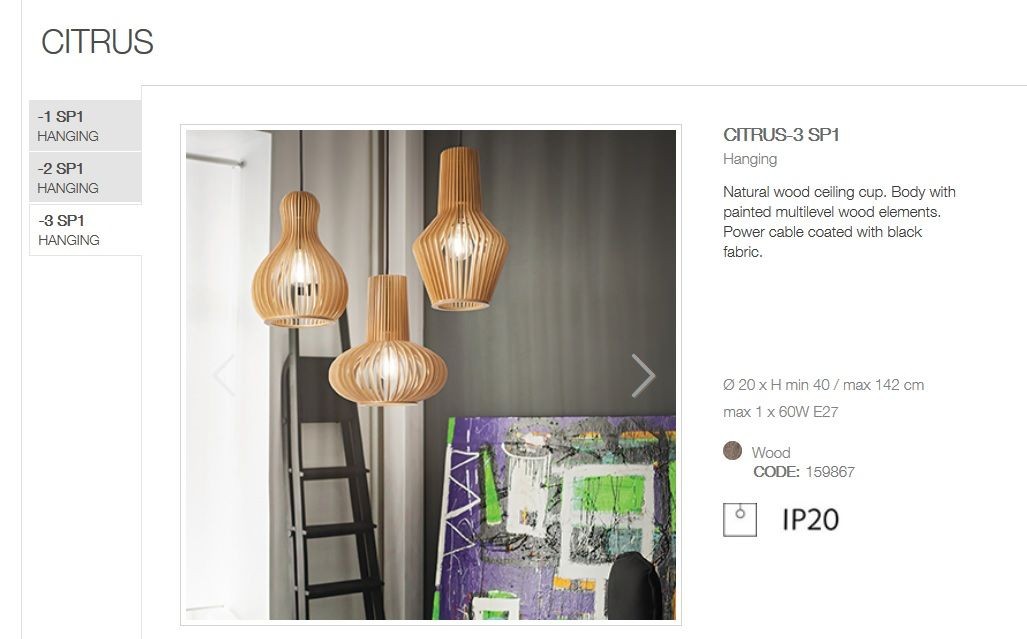Viewport: 1027px width, 639px height.
Task: Show the next product photo with right chevron
Action: tap(643, 375)
